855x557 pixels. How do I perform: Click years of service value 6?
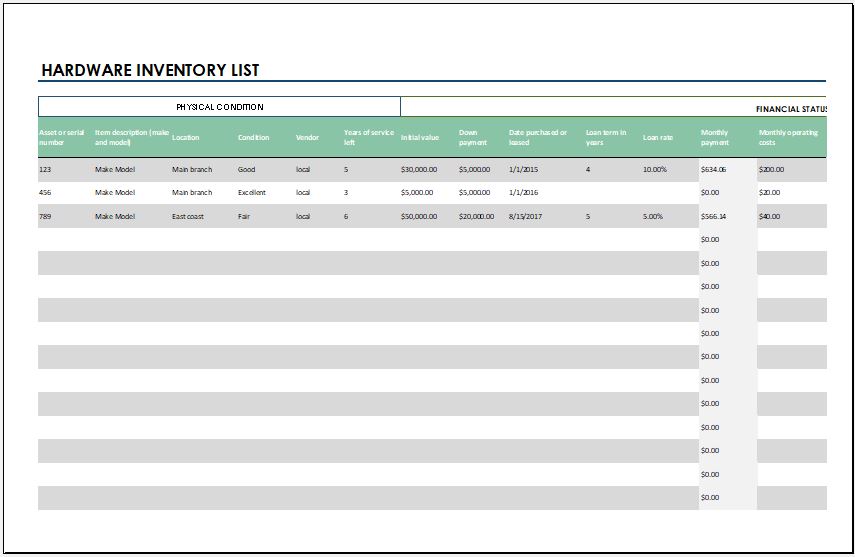click(x=346, y=217)
